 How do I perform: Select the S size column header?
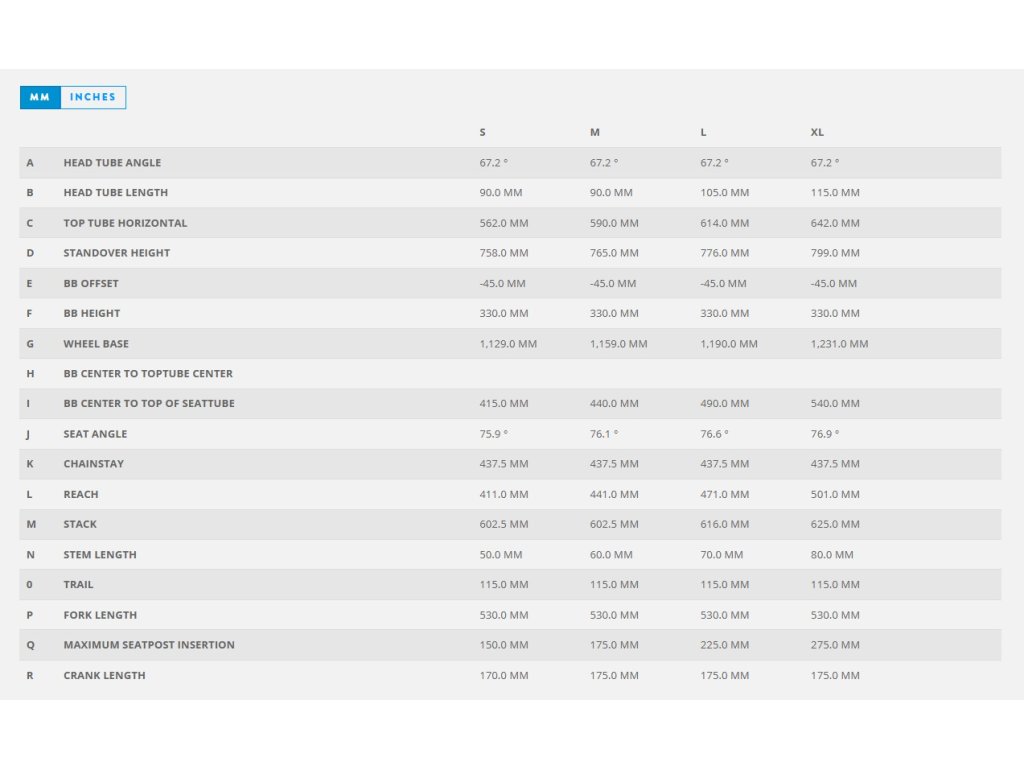point(483,132)
